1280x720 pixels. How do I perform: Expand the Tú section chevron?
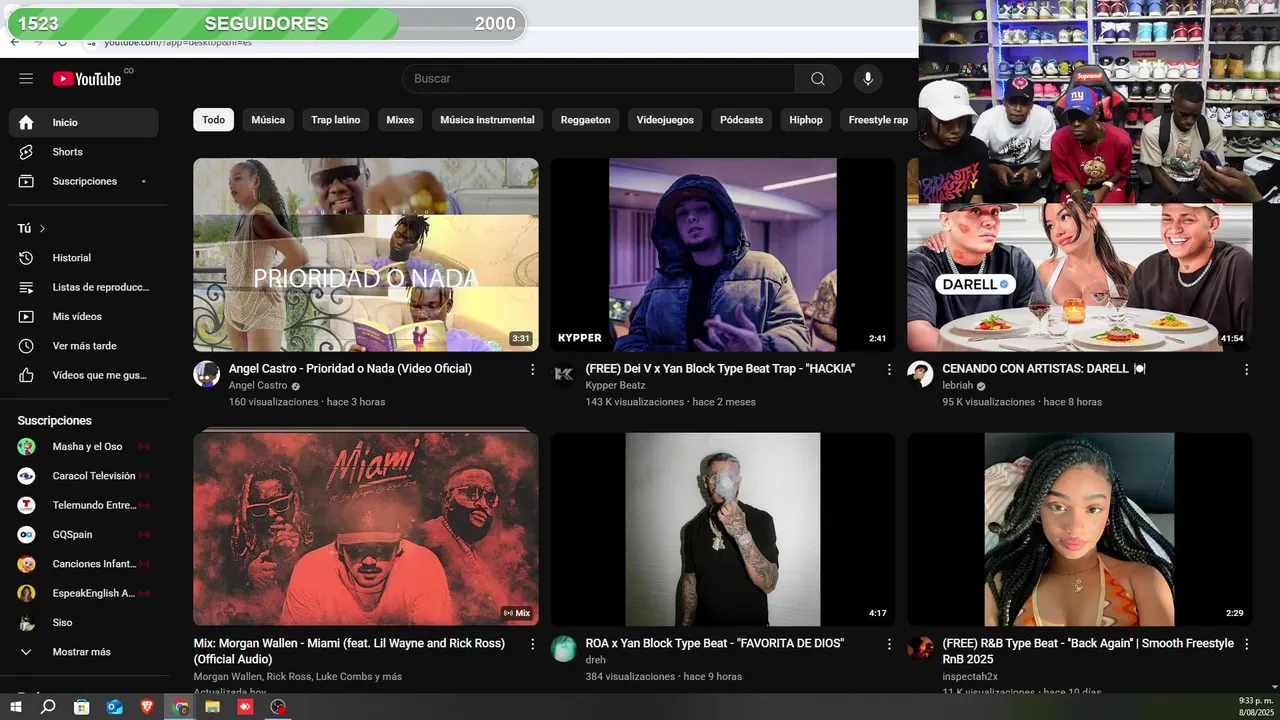point(43,229)
